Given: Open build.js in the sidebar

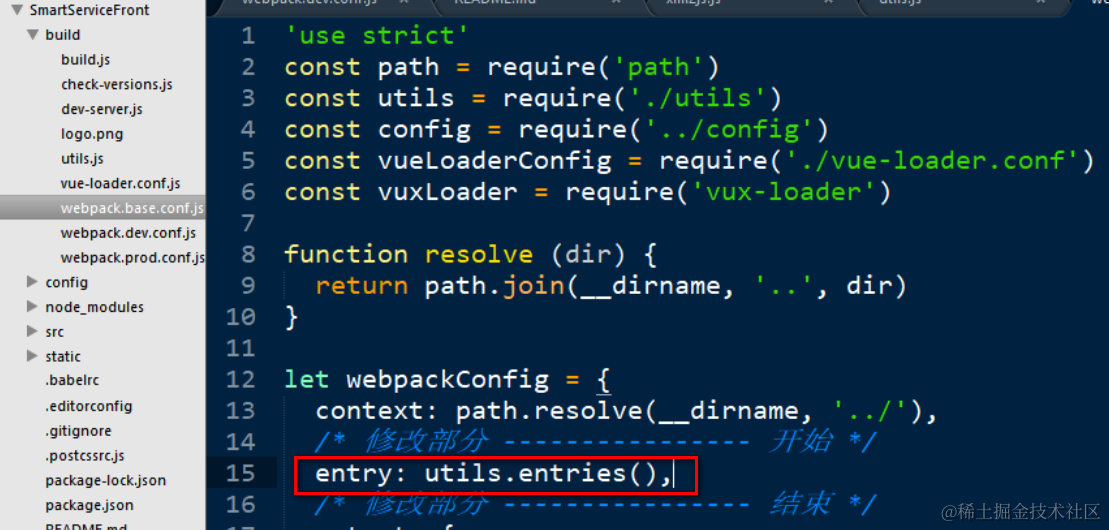Looking at the screenshot, I should tap(85, 59).
